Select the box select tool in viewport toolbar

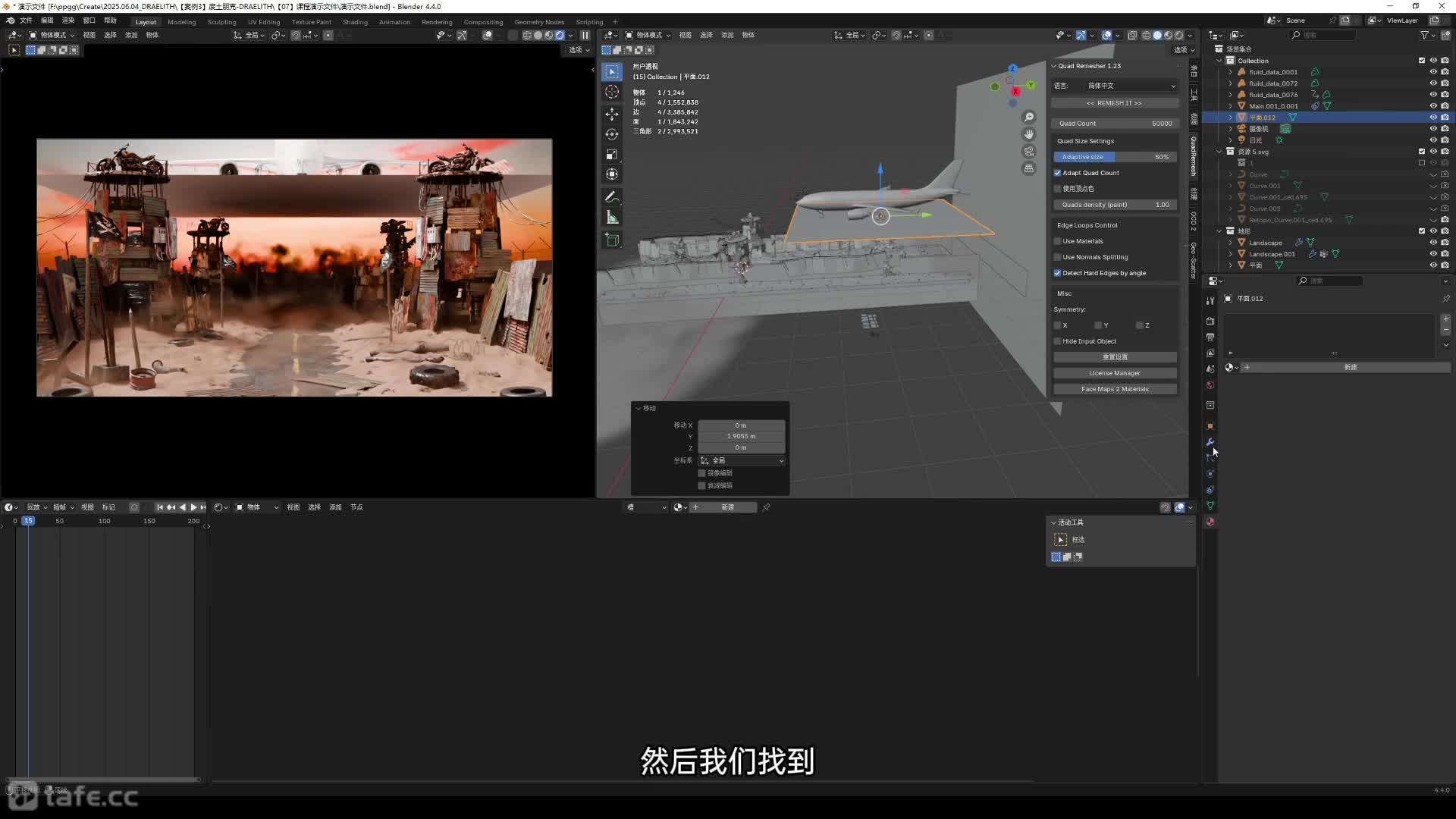pos(612,72)
